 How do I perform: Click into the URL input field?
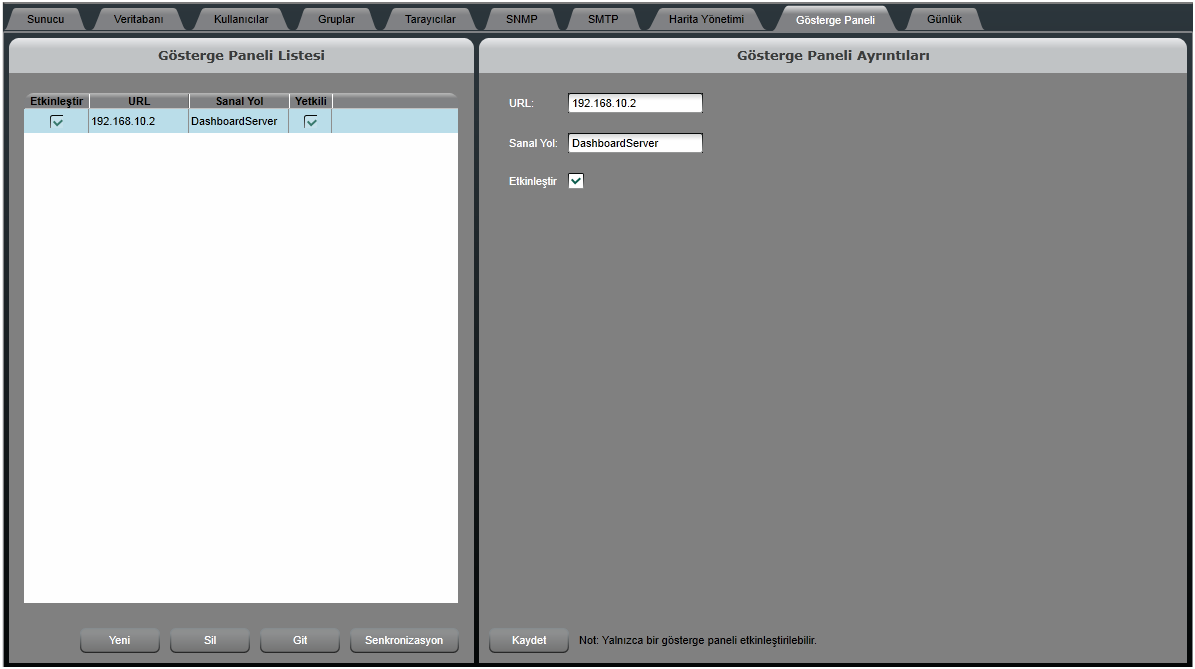pyautogui.click(x=635, y=103)
